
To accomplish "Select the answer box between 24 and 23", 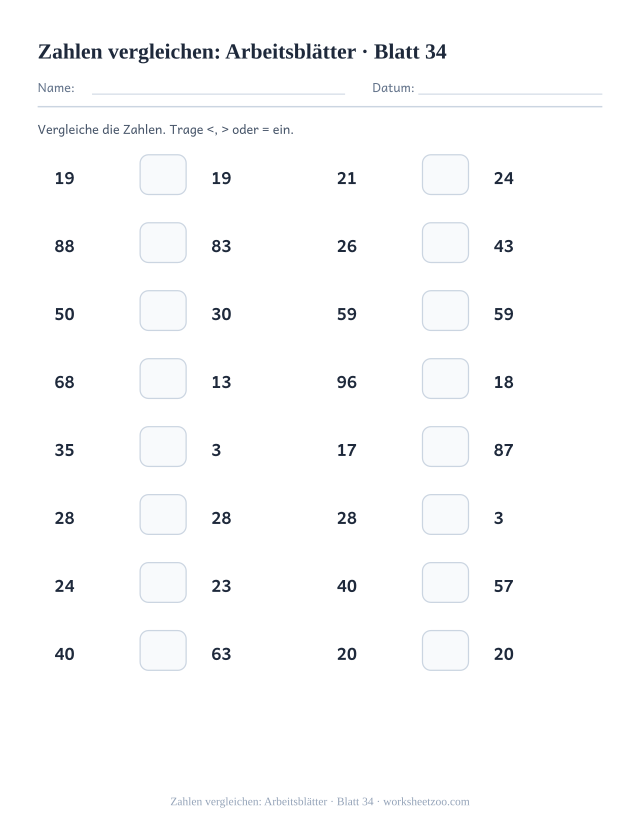I will [x=163, y=583].
